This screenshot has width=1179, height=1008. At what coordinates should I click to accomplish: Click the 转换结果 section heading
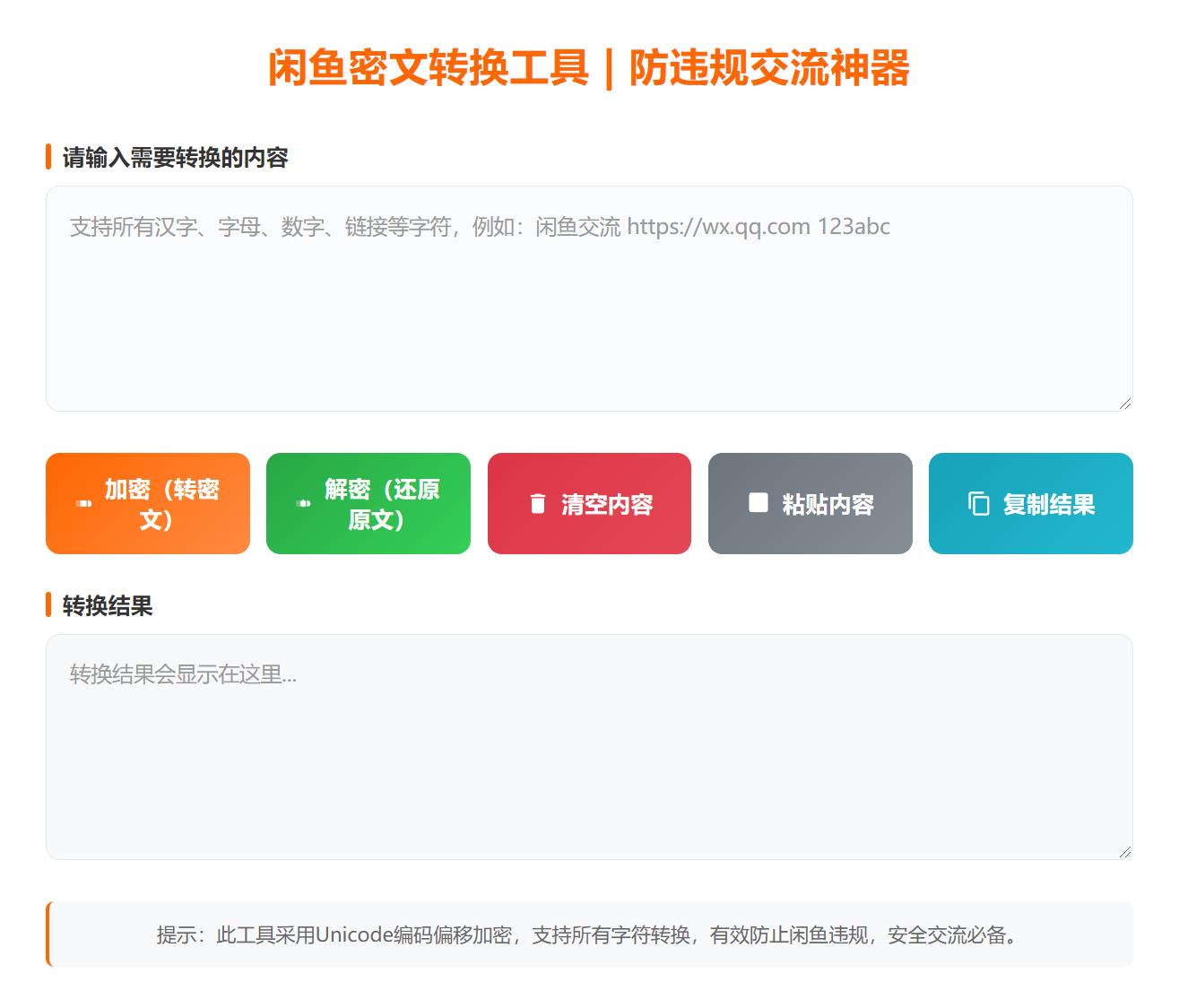(x=108, y=606)
